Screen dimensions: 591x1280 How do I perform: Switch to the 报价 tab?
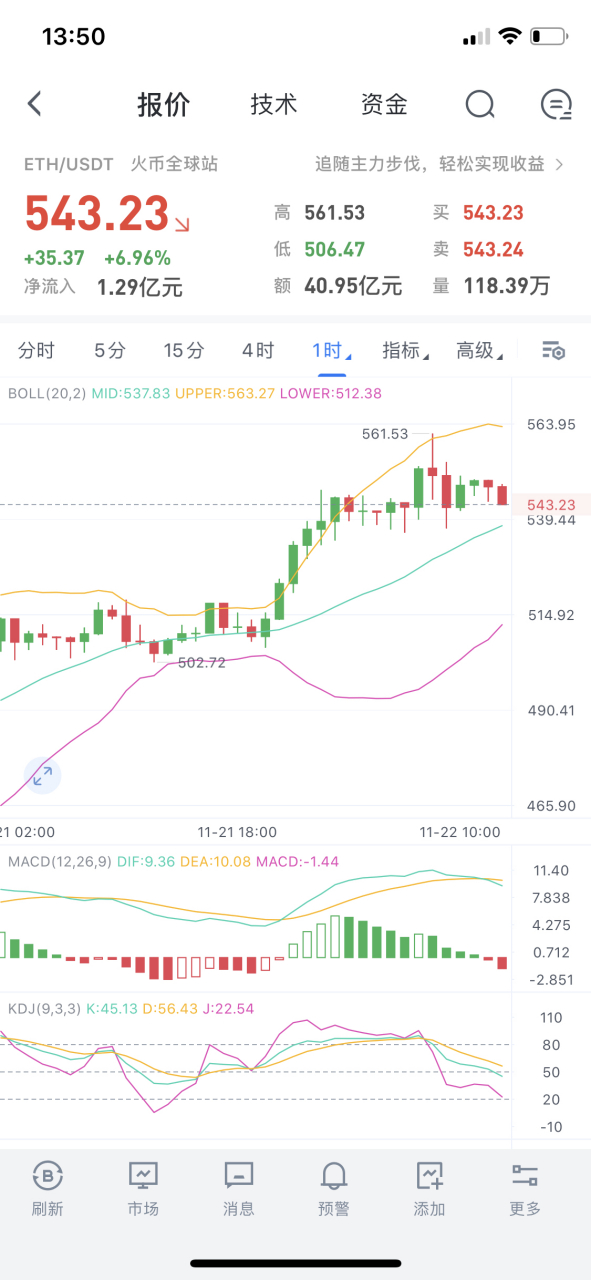point(164,104)
